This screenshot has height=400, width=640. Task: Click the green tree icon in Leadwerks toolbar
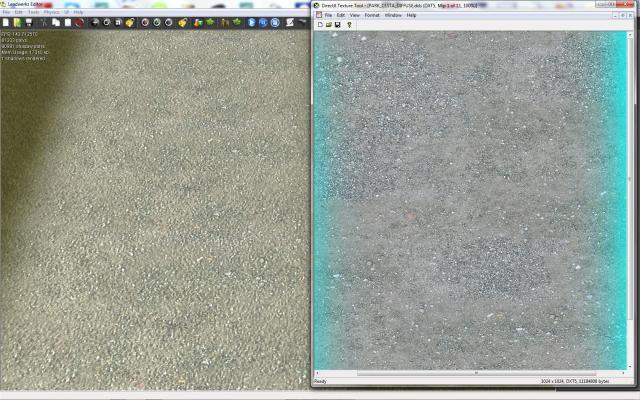tap(210, 22)
